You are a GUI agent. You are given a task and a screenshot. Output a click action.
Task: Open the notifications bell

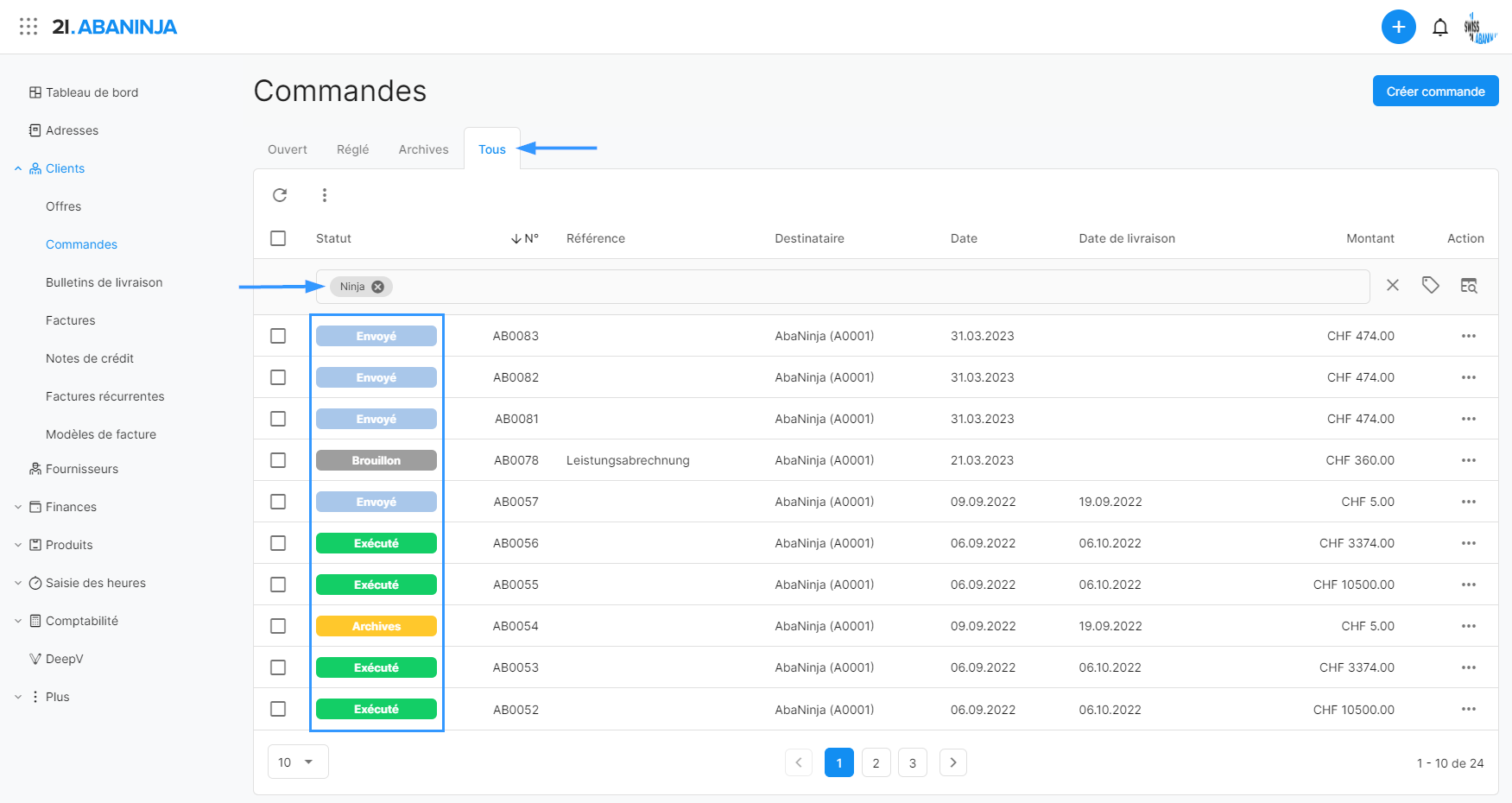click(1439, 28)
